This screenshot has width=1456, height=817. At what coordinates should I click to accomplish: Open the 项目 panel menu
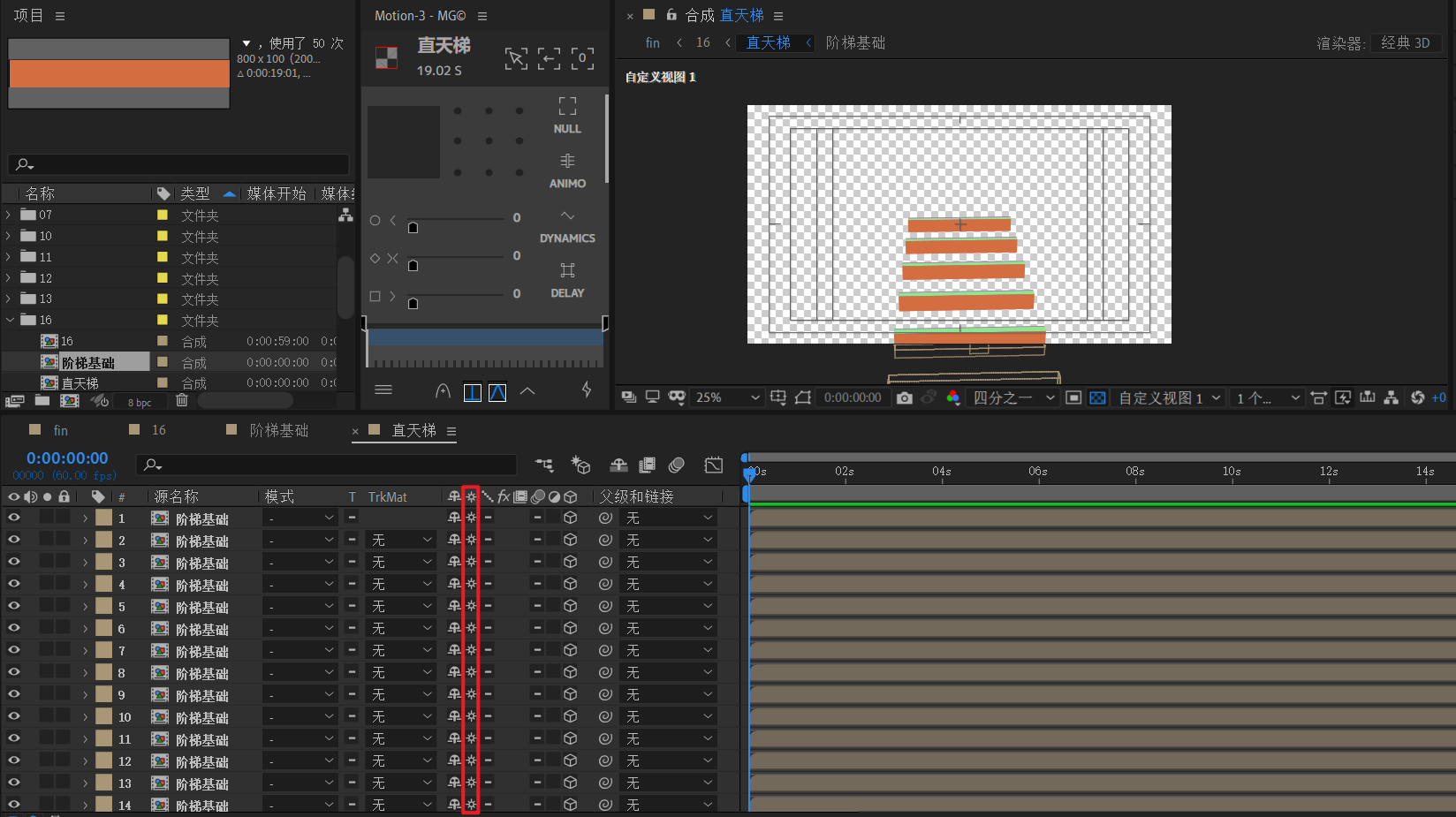[60, 16]
